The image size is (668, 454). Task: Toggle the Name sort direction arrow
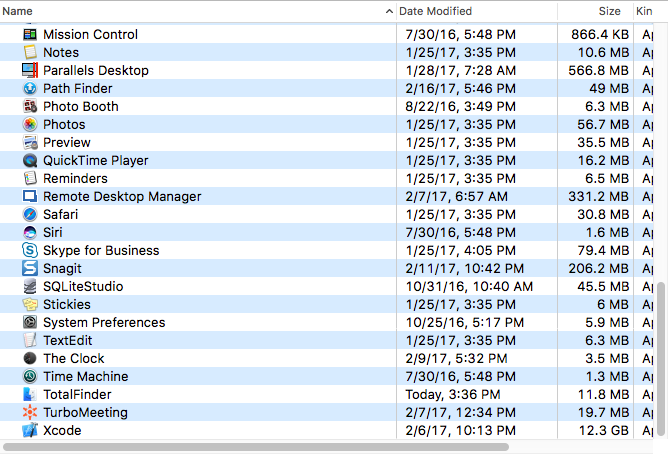click(389, 11)
